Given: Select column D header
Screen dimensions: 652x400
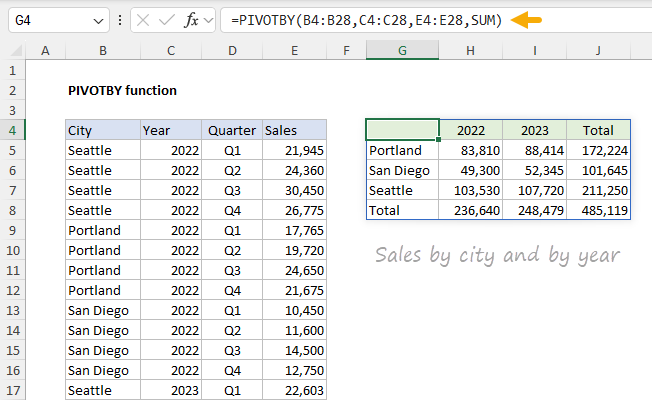Looking at the screenshot, I should coord(232,51).
